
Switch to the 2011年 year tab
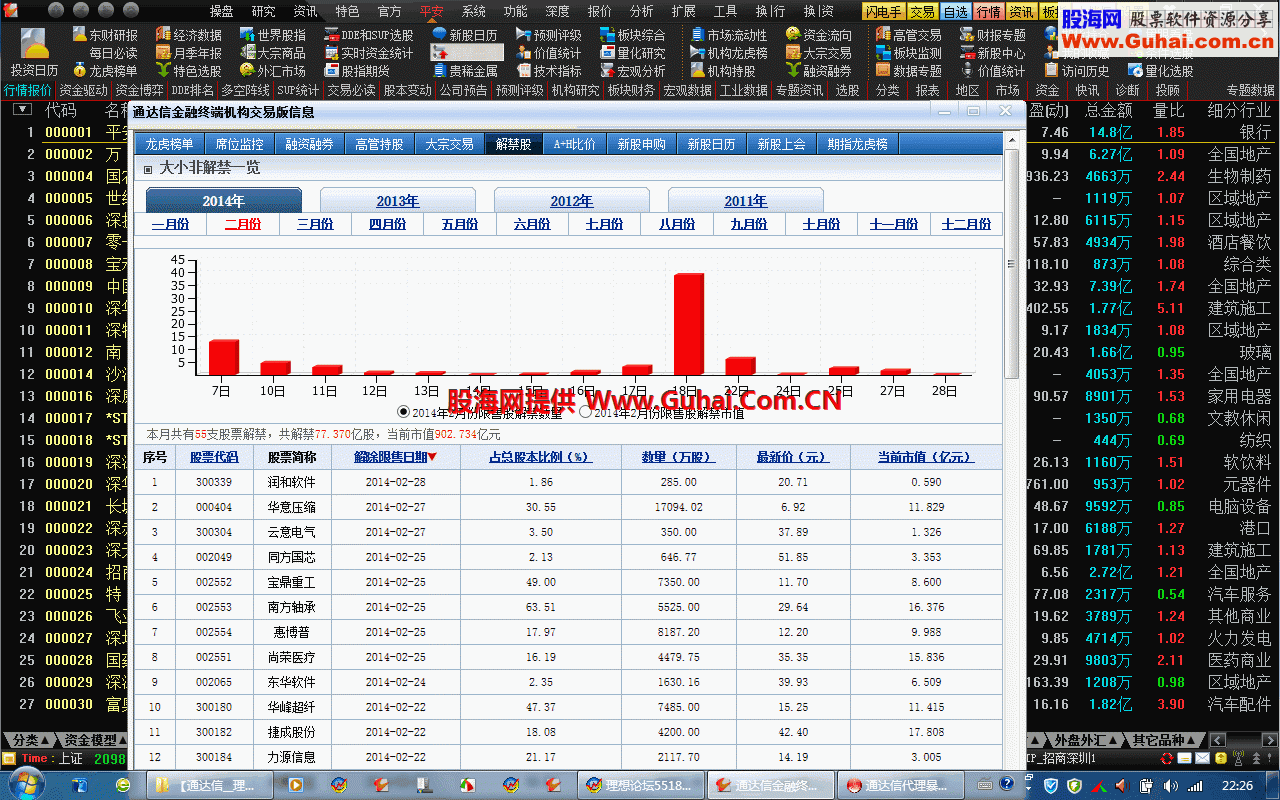coord(746,200)
